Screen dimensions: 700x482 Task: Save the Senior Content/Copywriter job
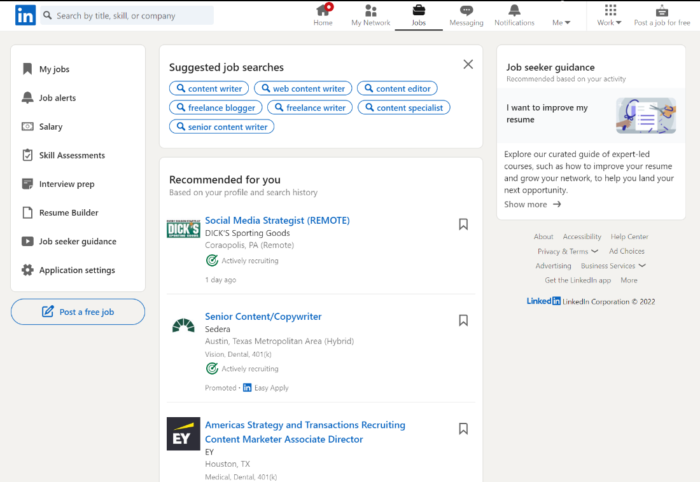tap(463, 320)
